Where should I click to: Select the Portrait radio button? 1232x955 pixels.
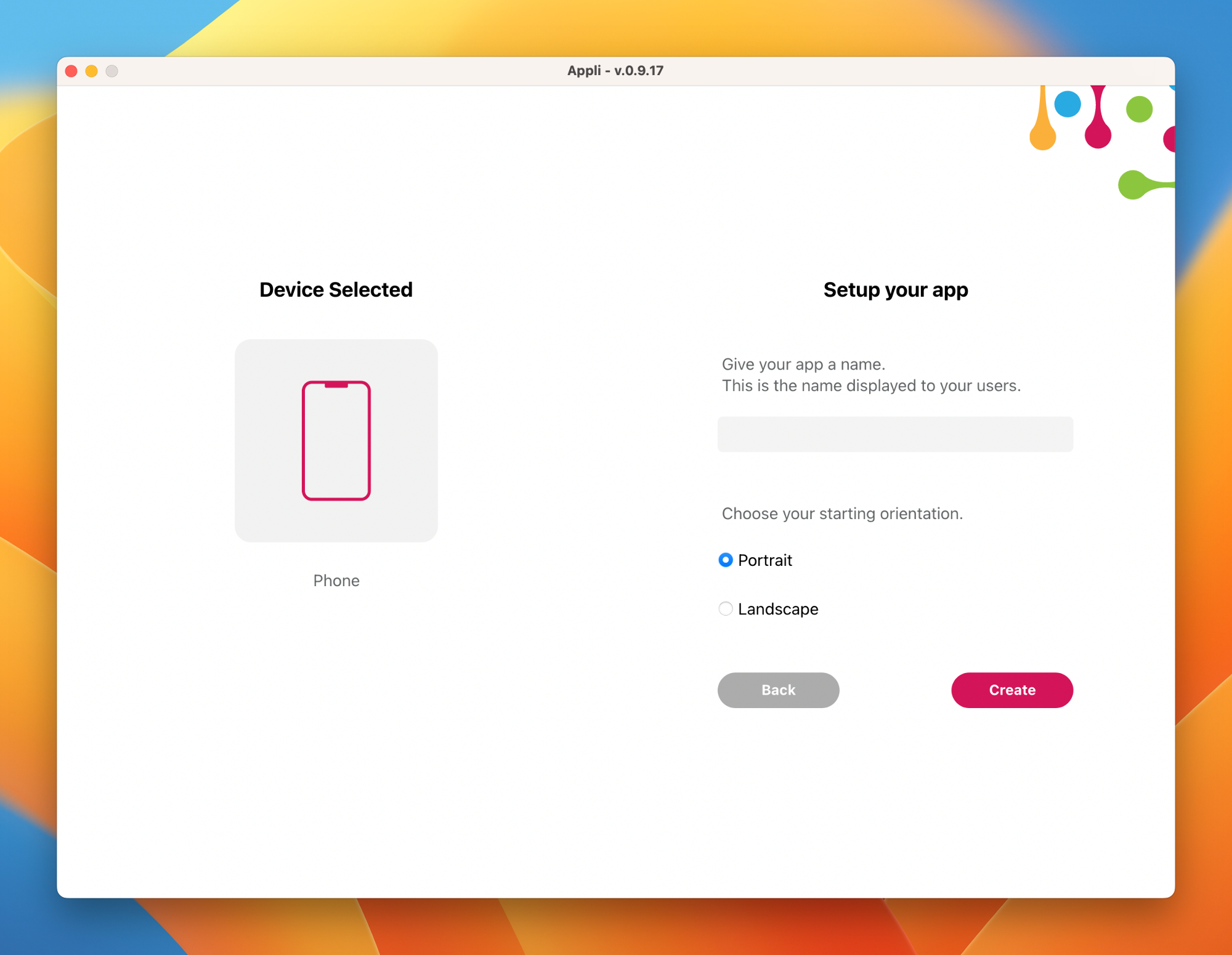[x=725, y=559]
